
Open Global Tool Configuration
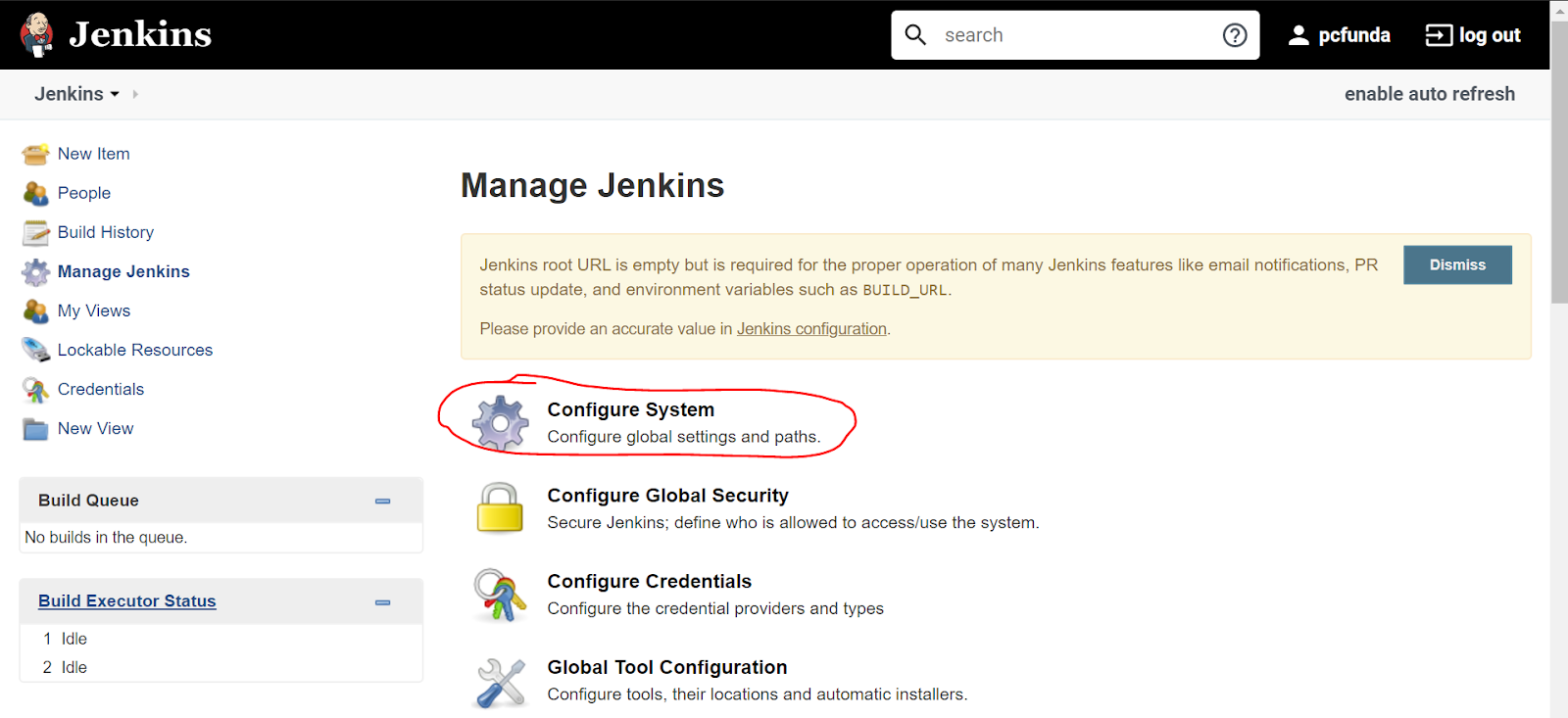[667, 667]
